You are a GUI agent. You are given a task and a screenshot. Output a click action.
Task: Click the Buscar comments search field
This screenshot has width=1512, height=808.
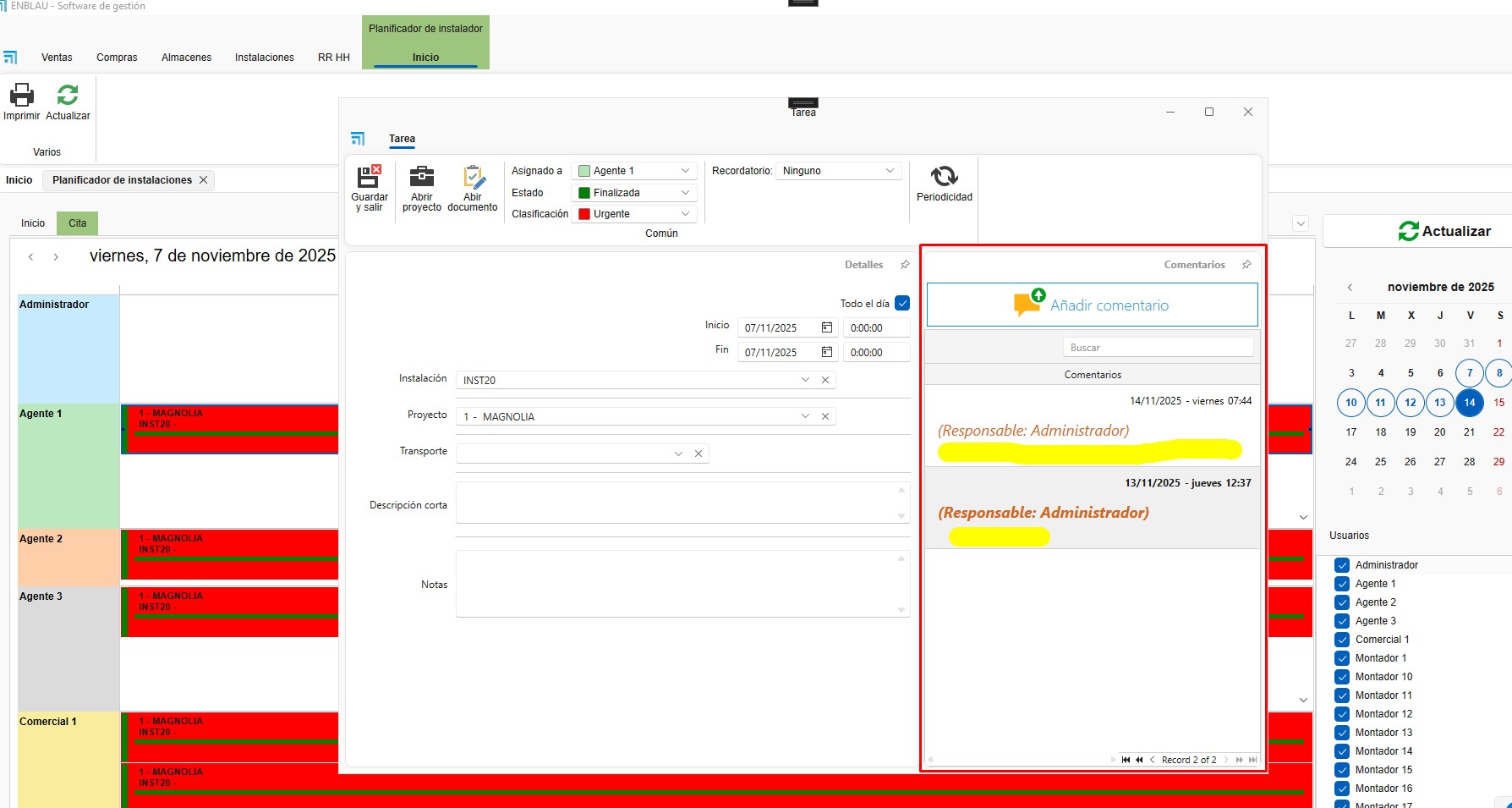tap(1157, 348)
